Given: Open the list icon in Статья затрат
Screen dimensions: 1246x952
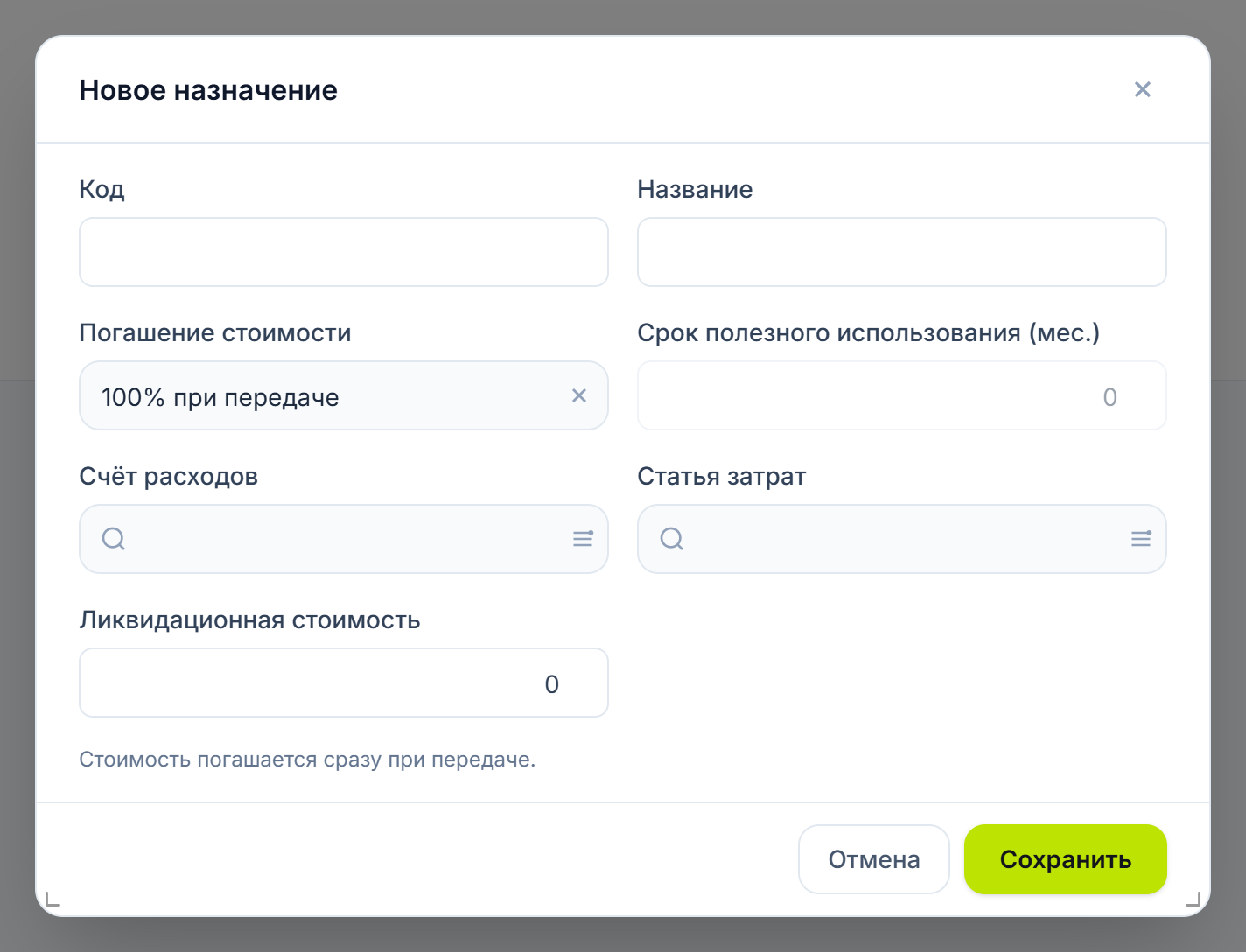Looking at the screenshot, I should point(1141,539).
